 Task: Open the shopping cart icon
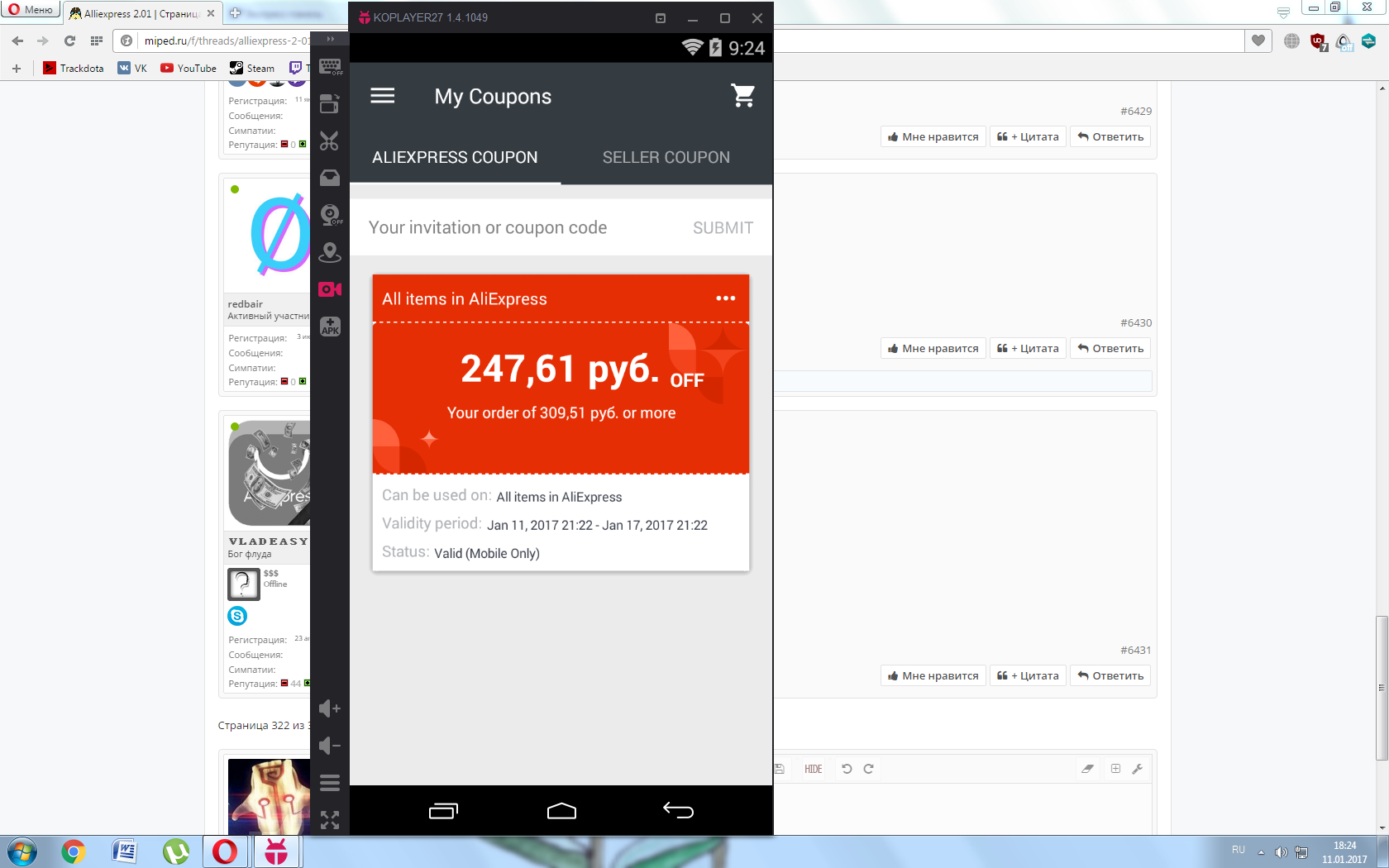[x=743, y=96]
